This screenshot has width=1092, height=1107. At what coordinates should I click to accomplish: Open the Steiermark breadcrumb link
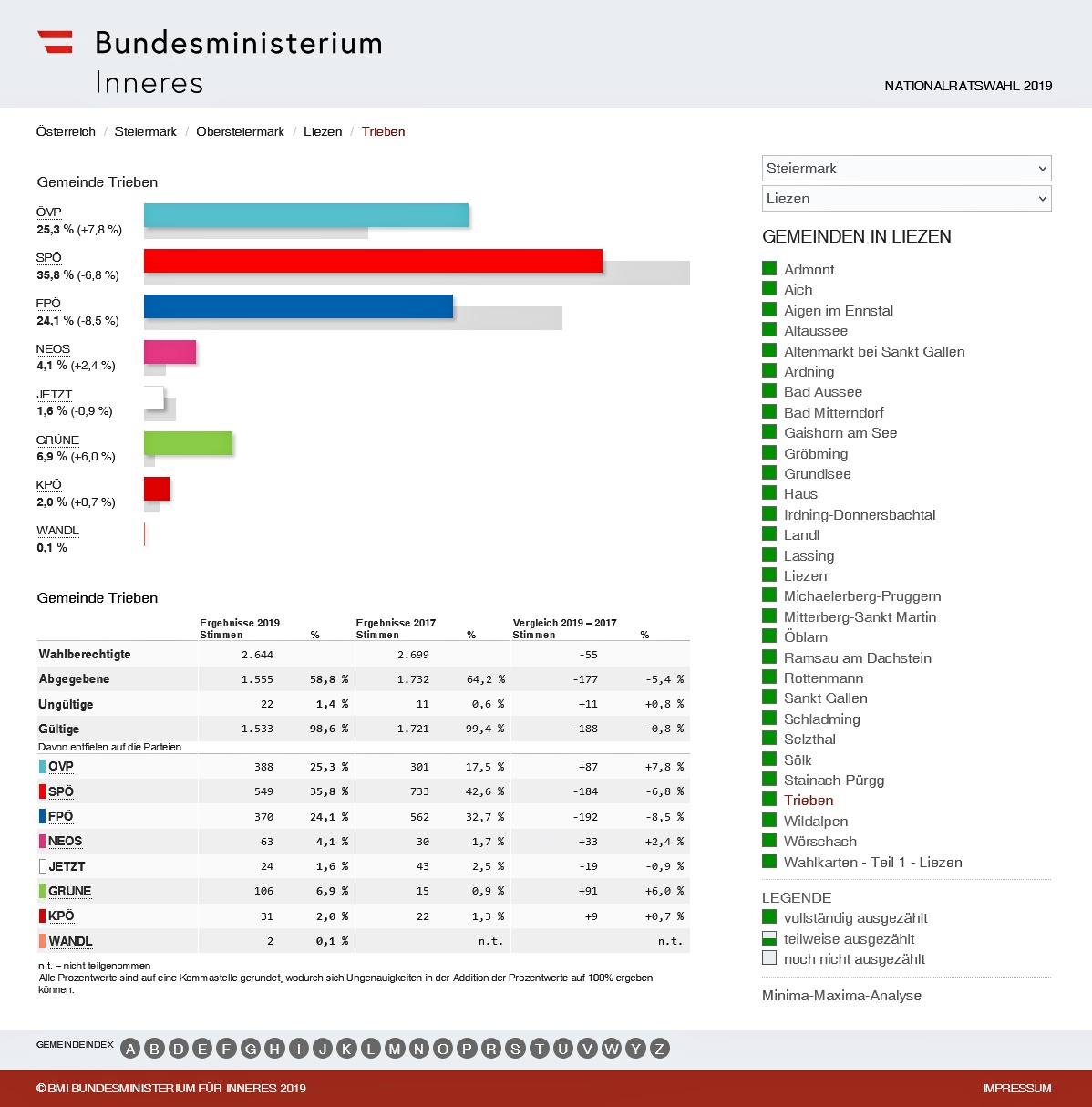click(145, 131)
